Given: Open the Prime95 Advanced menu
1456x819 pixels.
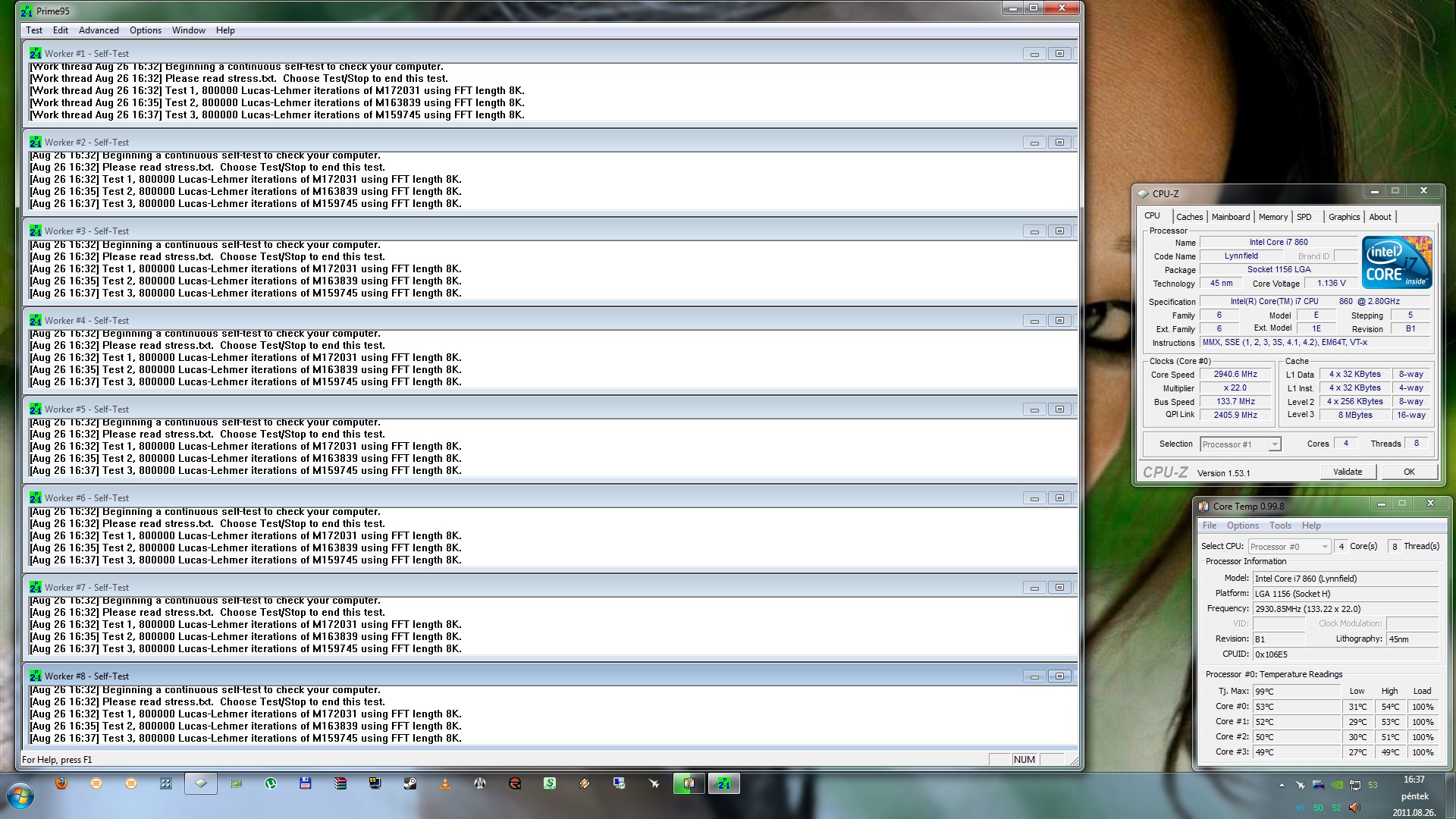Looking at the screenshot, I should click(x=99, y=30).
